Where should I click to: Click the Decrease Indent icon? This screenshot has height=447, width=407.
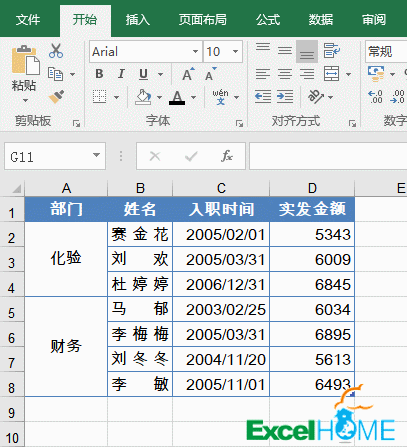[263, 97]
